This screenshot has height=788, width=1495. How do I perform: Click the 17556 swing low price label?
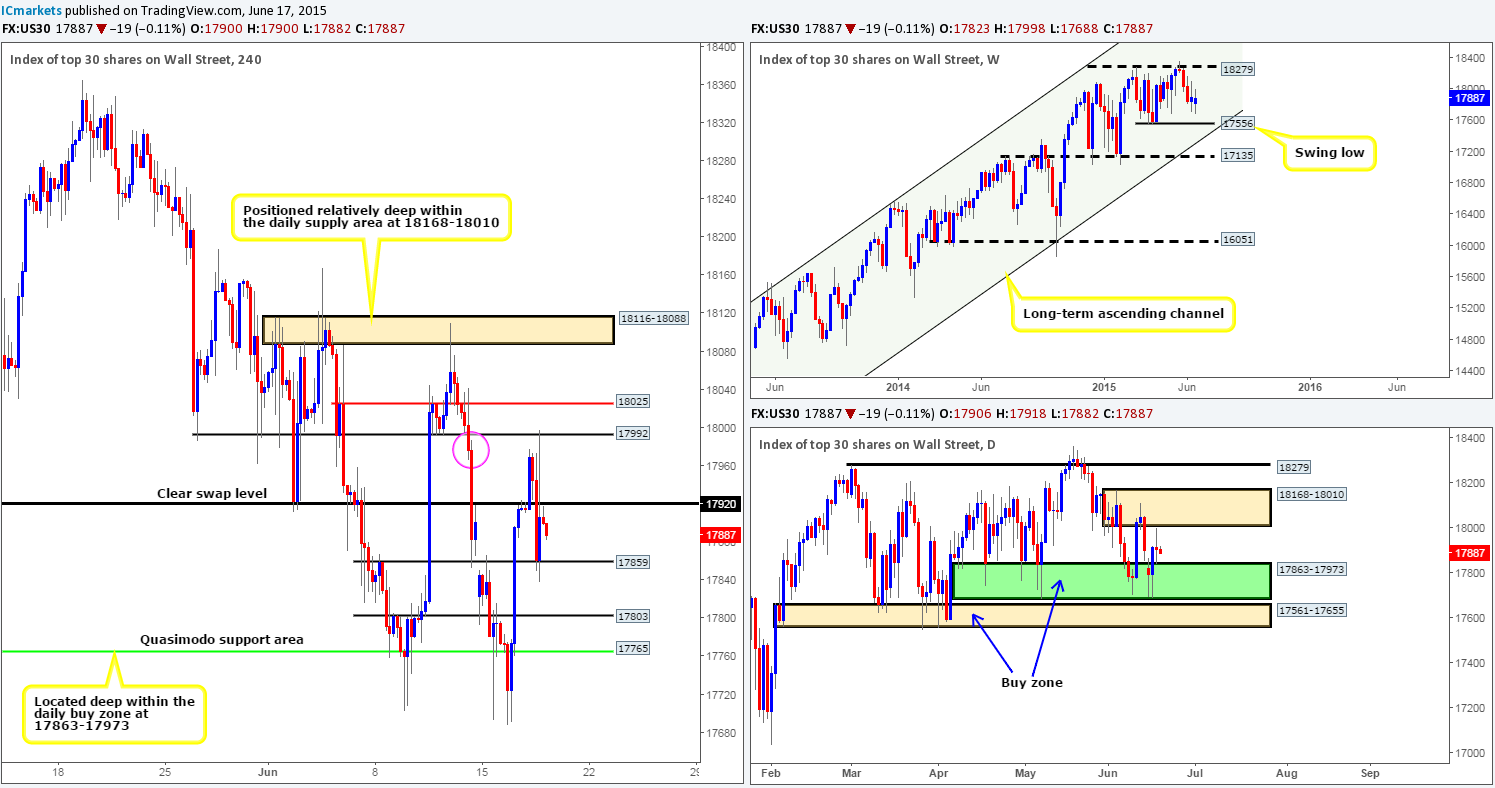(1237, 125)
